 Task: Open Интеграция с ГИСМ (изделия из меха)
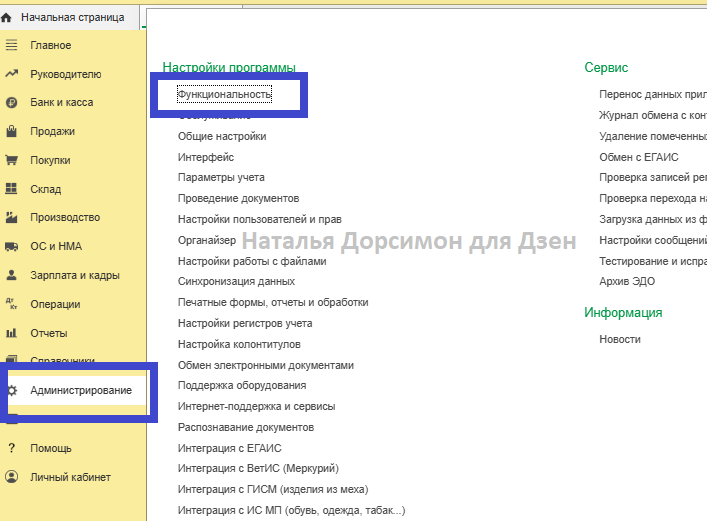[273, 489]
